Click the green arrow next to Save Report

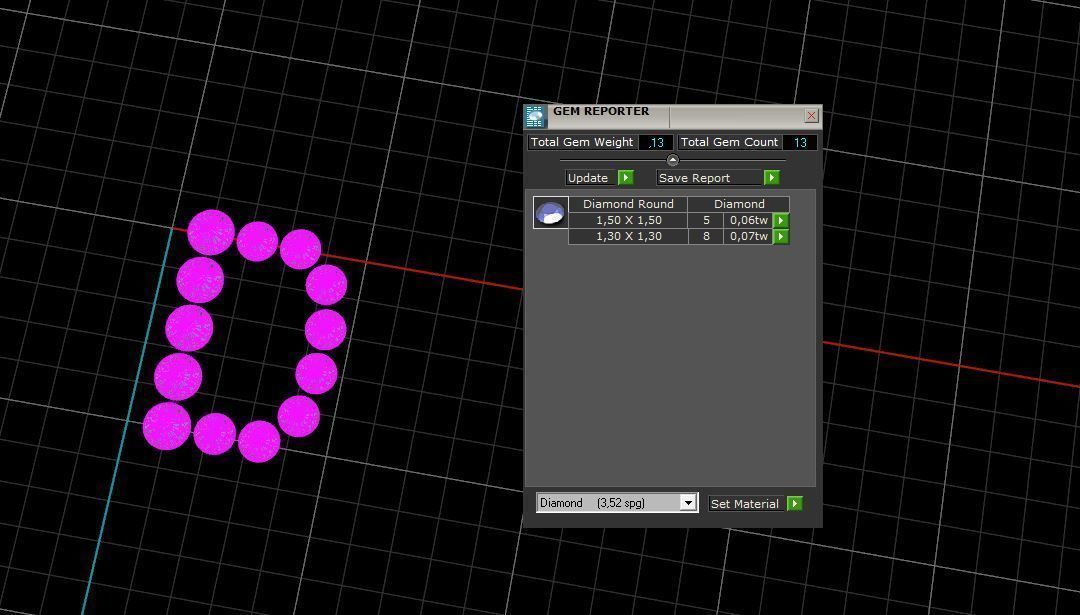click(x=771, y=178)
